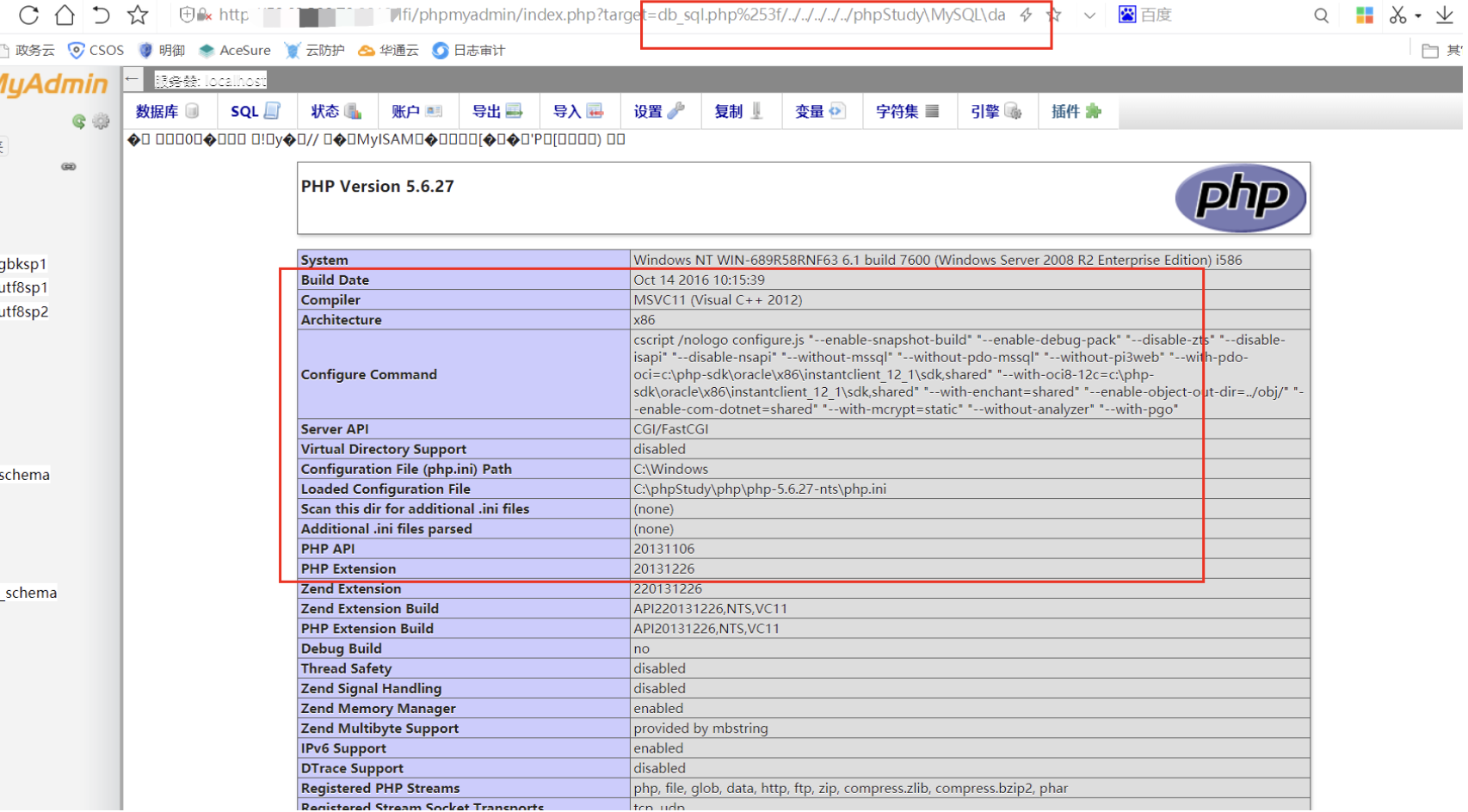
Task: Click 'MSVC11 (Visual C++ 2012)' compiler value
Action: 719,299
